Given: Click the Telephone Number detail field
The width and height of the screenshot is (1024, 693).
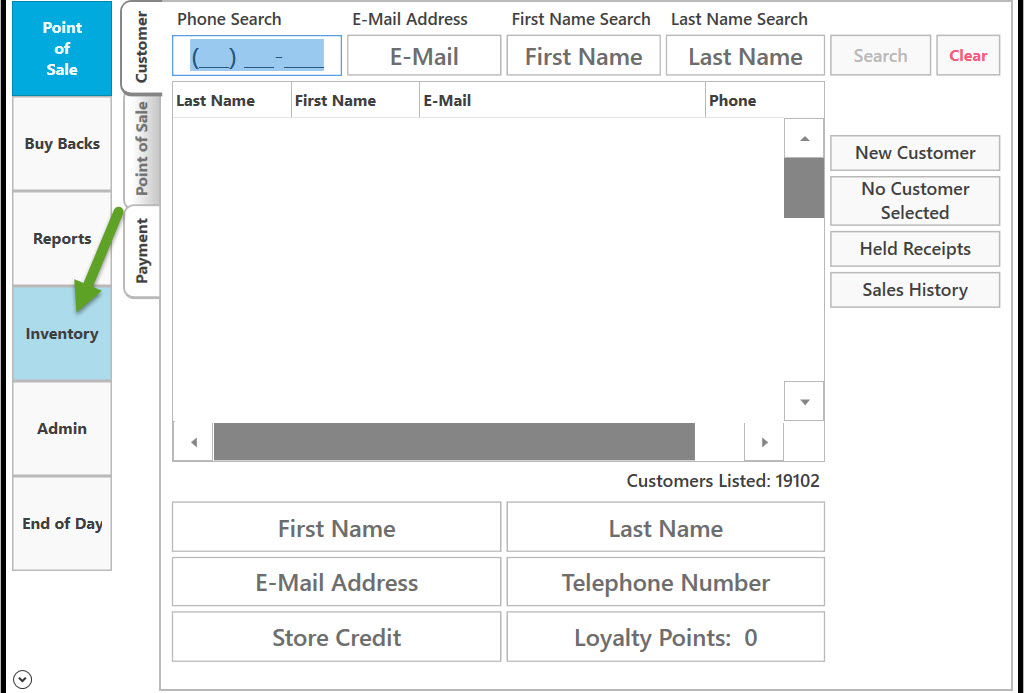Looking at the screenshot, I should click(x=665, y=582).
